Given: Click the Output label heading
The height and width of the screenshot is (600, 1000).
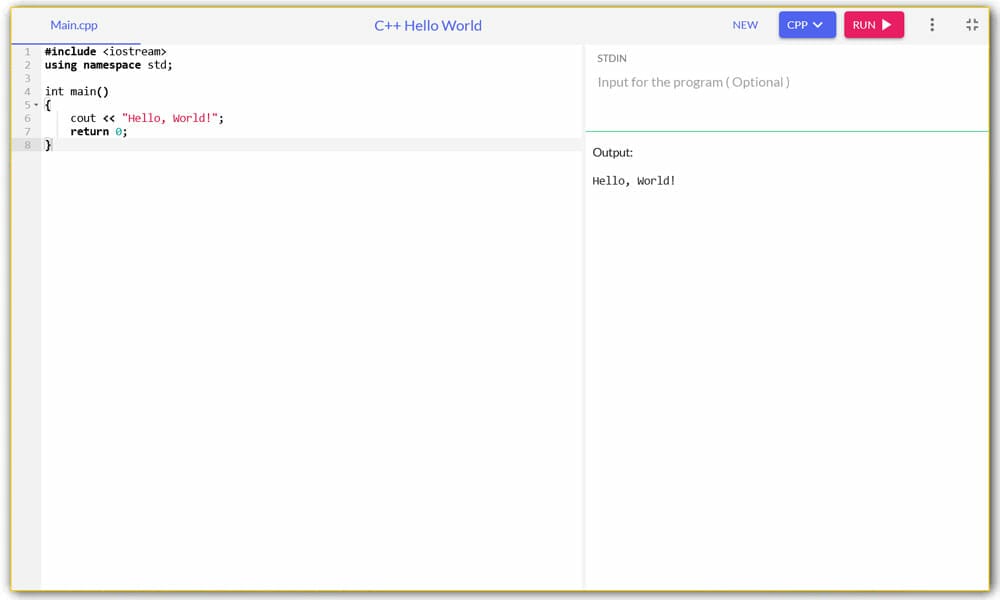Looking at the screenshot, I should click(x=612, y=153).
